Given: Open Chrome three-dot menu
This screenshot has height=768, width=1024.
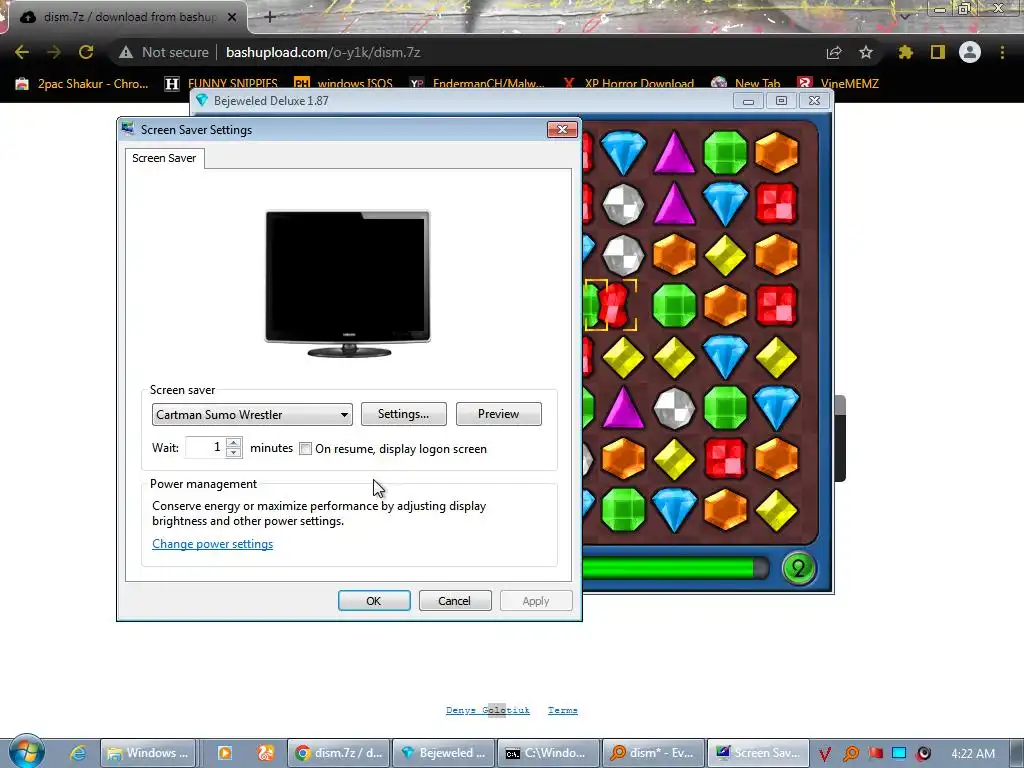Looking at the screenshot, I should pyautogui.click(x=1002, y=52).
